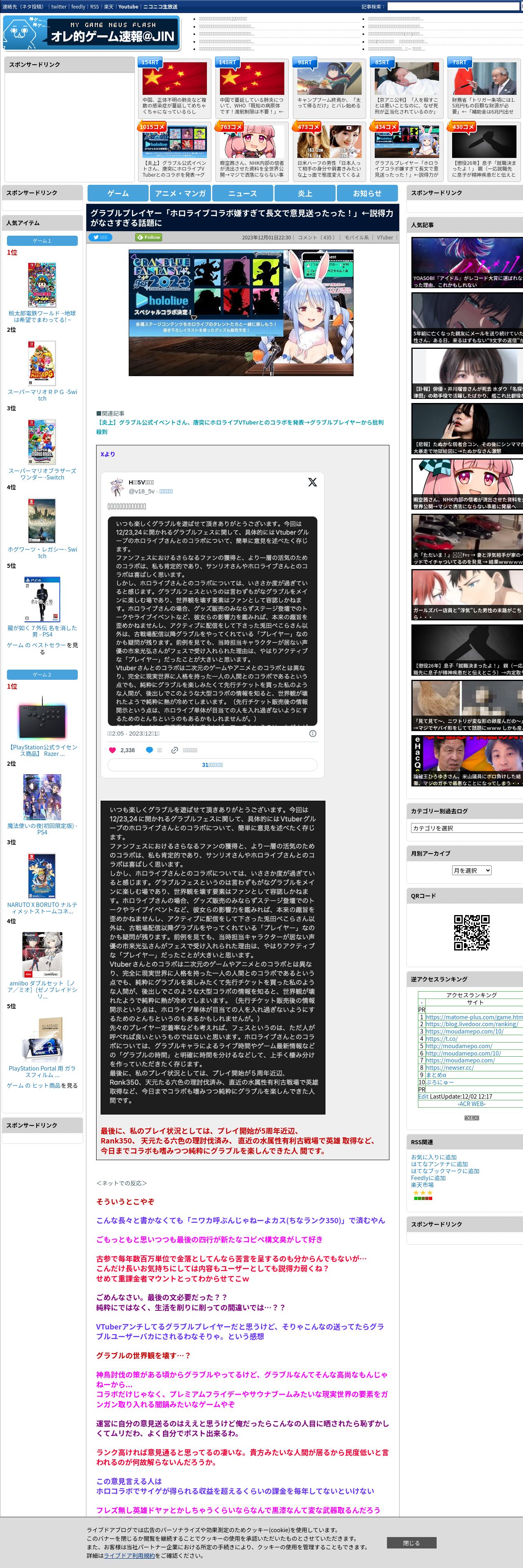Open the カテゴリを選択 category dropdown
Screen dimensions: 523x1568
[x=467, y=828]
